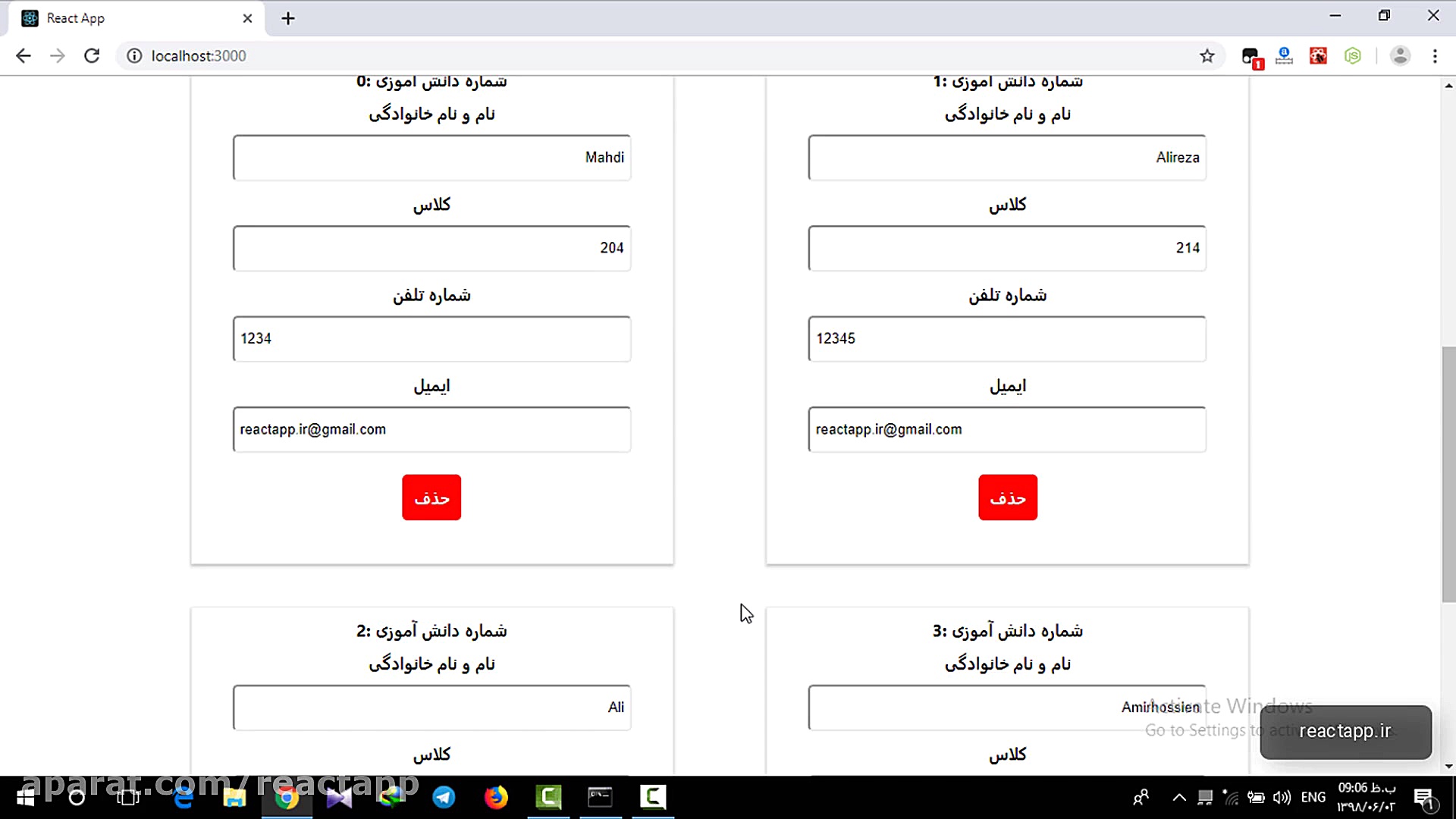Click the red Aparat extension icon

1318,55
